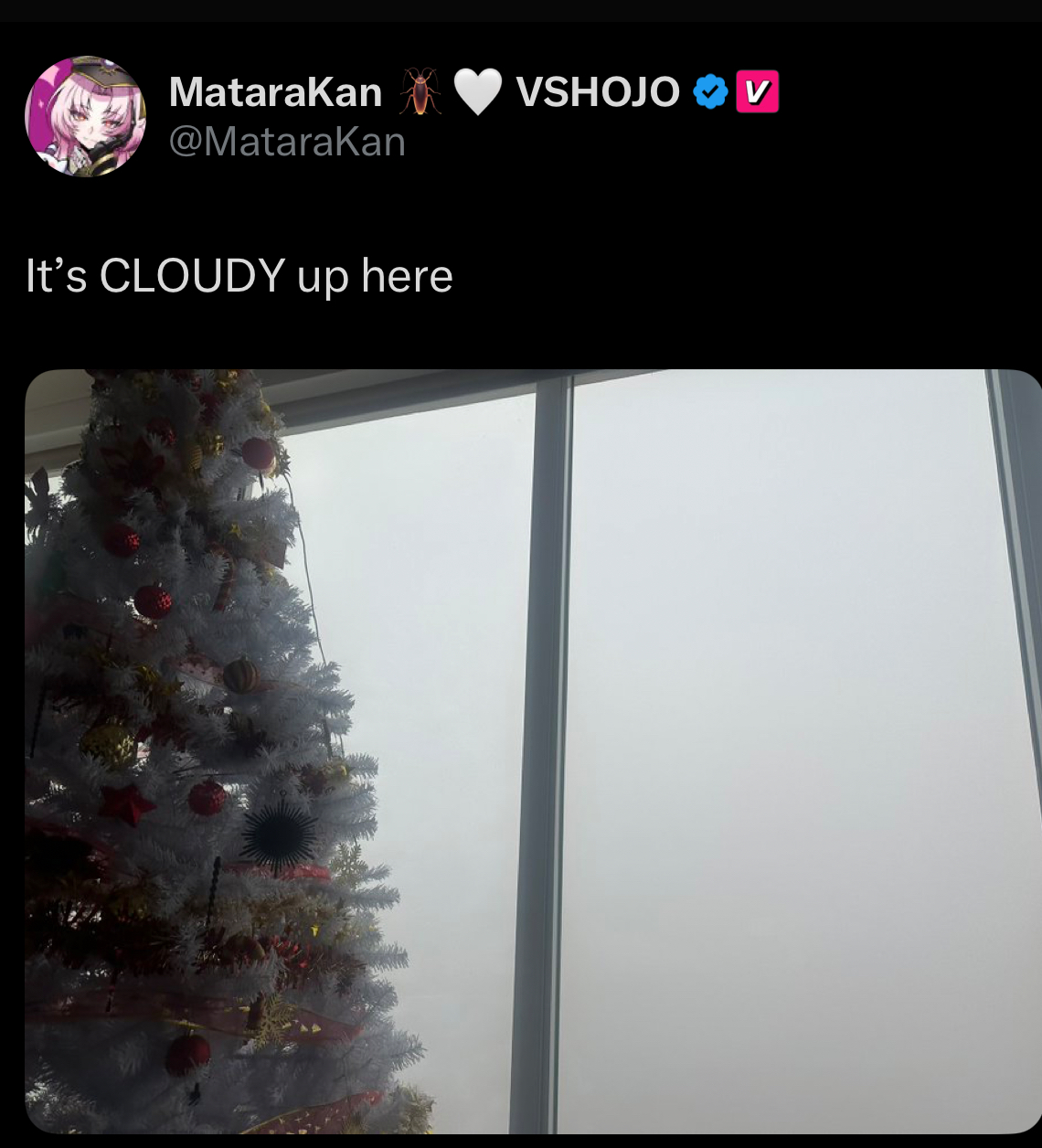Click the center window frame divider in the photo
The width and height of the screenshot is (1042, 1148).
[x=546, y=751]
